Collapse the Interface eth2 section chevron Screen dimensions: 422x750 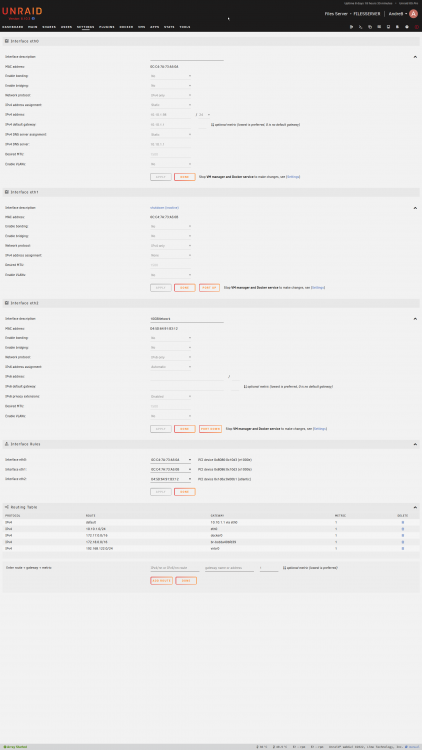(415, 319)
